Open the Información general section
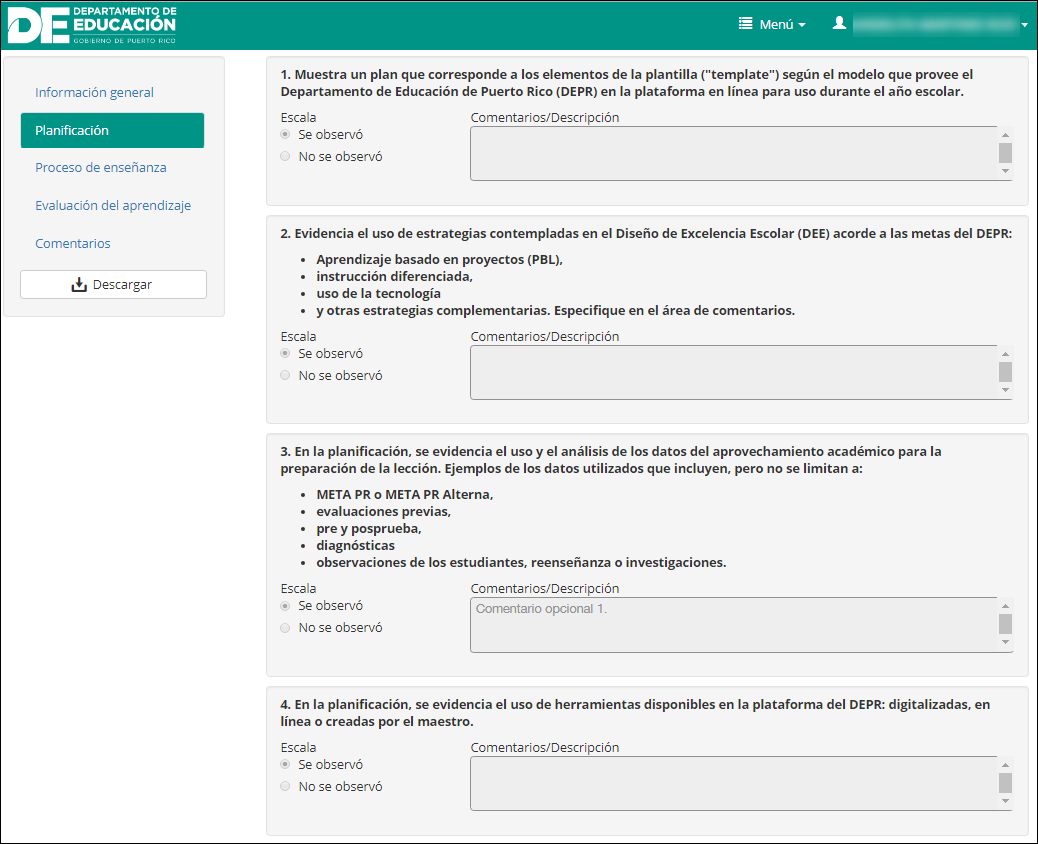The height and width of the screenshot is (844, 1038). [x=94, y=92]
